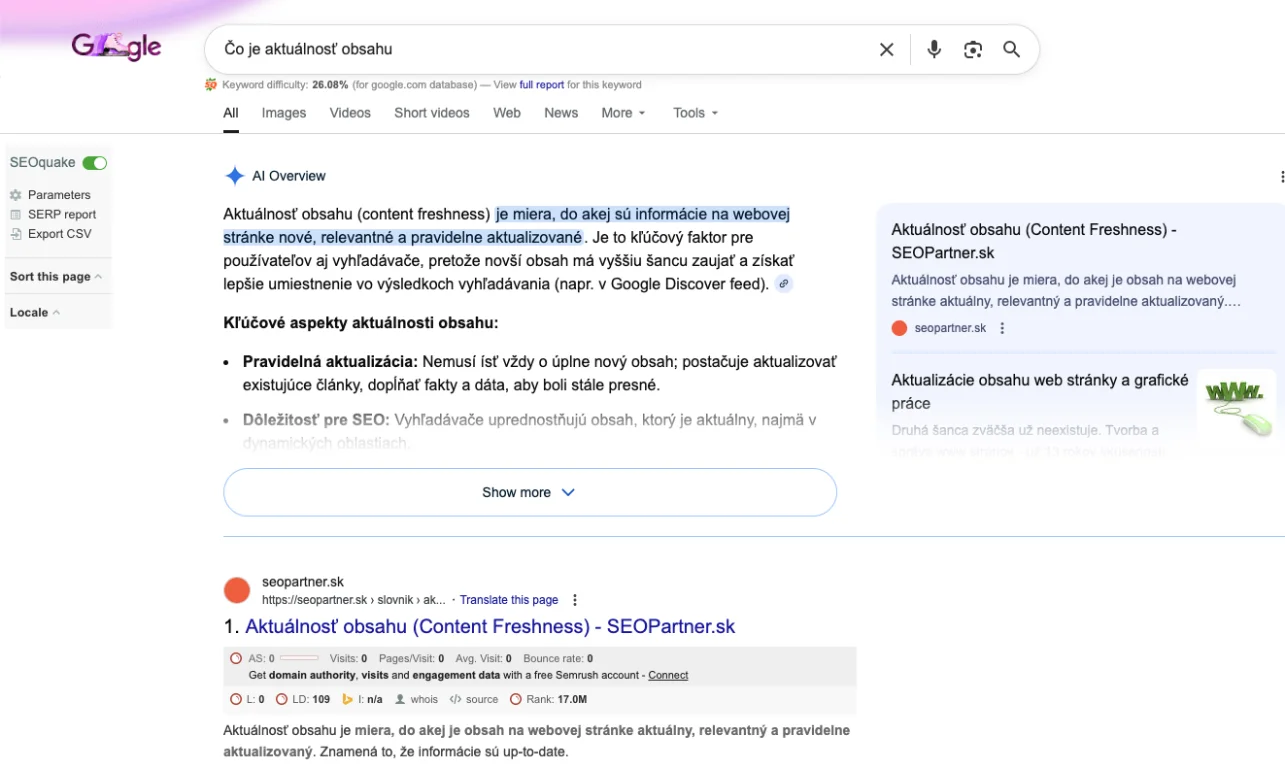Open three-dot menu next to Translate this page
Image resolution: width=1285 pixels, height=768 pixels.
pos(575,600)
